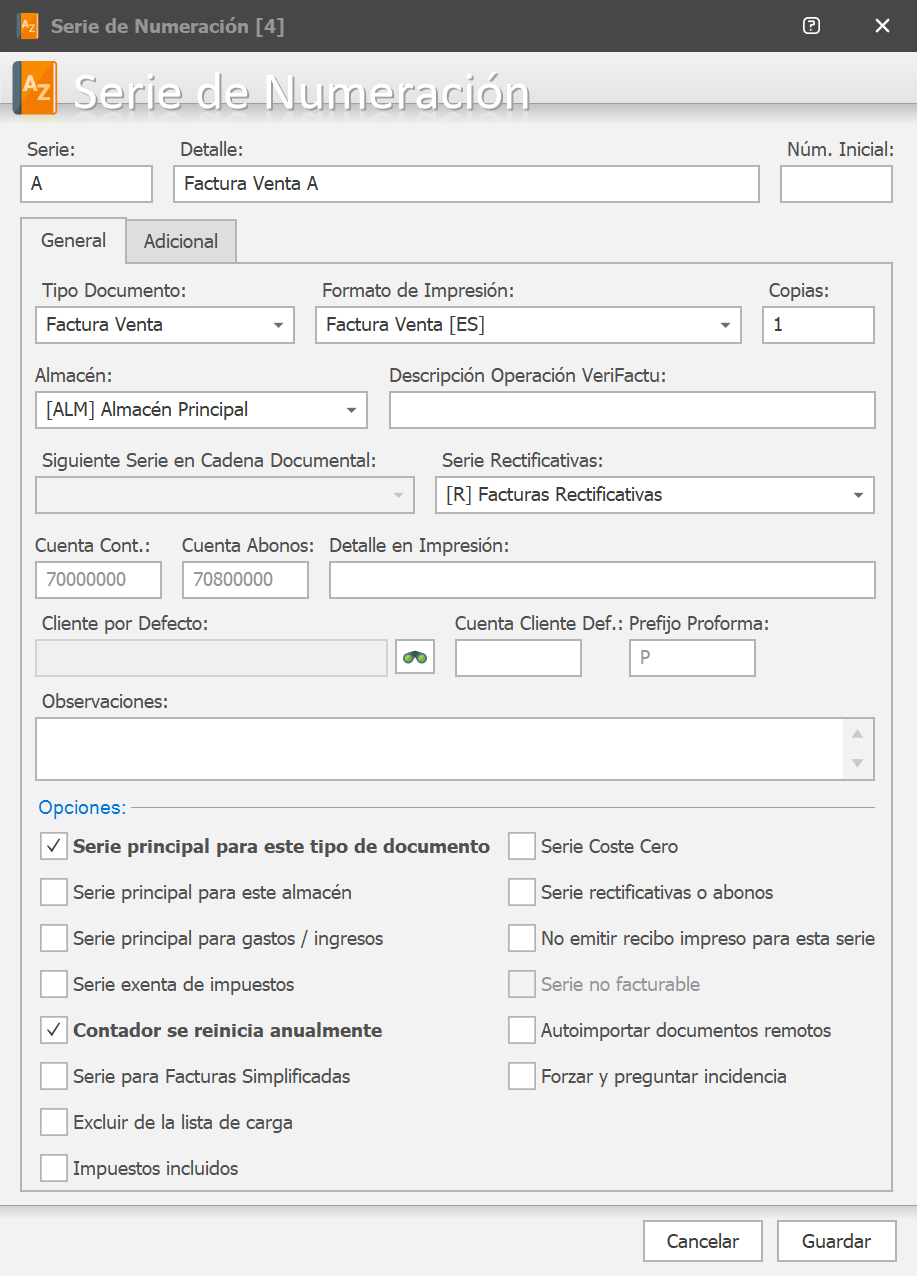The height and width of the screenshot is (1276, 917).
Task: Click the Cuenta Cliente Def. field
Action: pyautogui.click(x=518, y=658)
